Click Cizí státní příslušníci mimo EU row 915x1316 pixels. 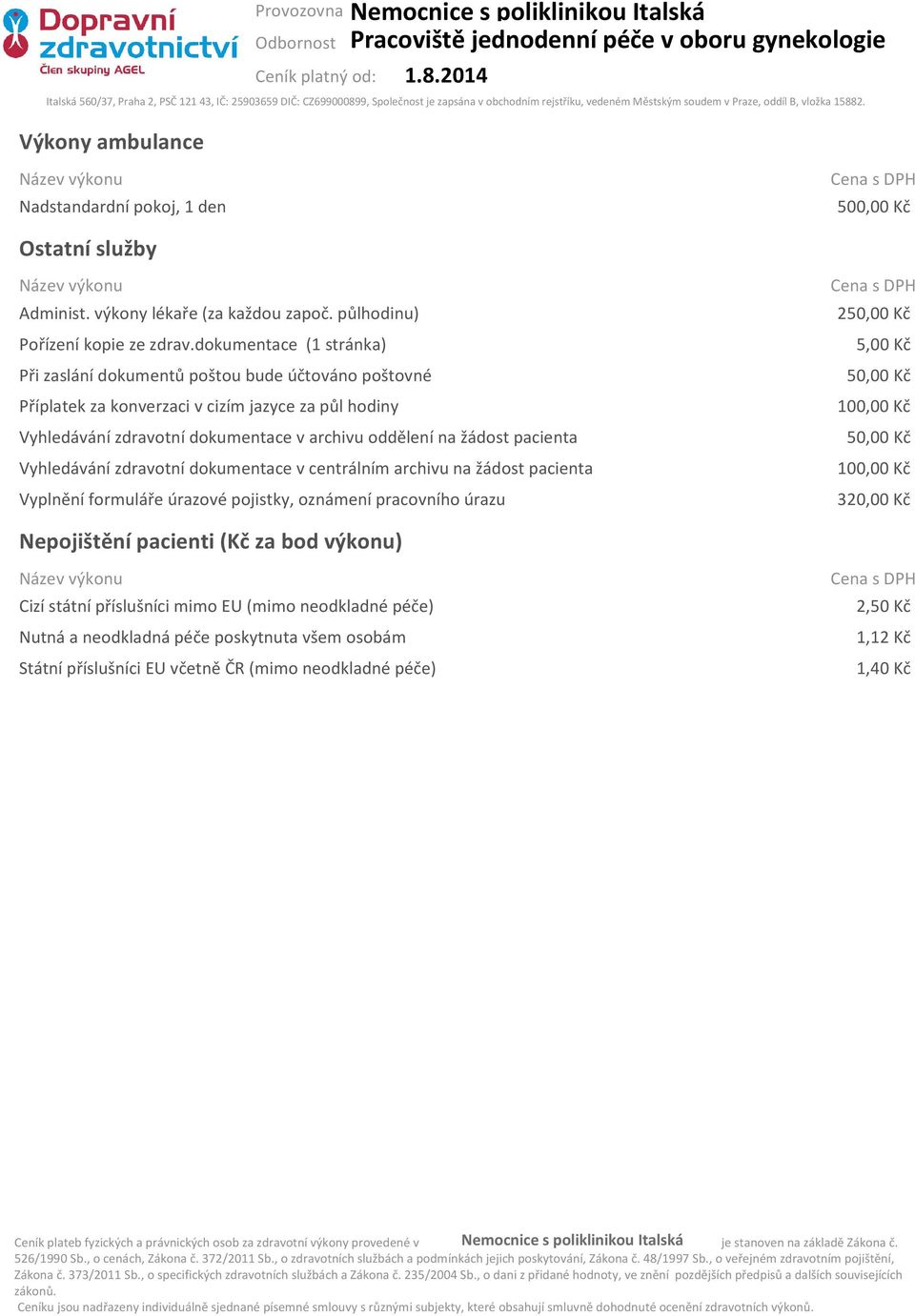(x=227, y=606)
